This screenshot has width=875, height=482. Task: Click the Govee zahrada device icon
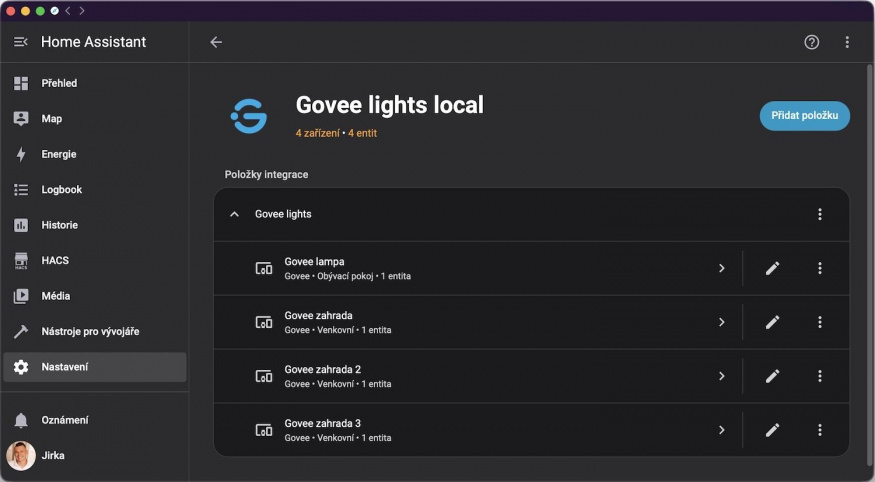264,322
